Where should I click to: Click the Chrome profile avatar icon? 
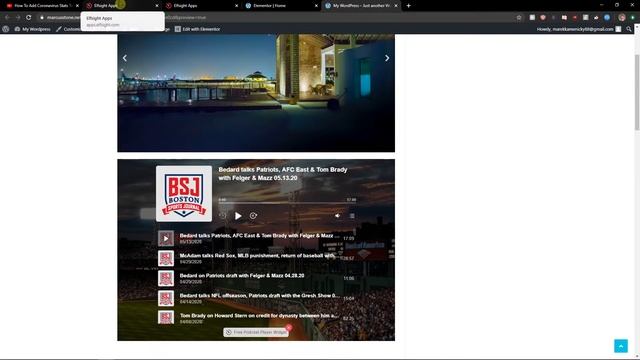click(x=622, y=18)
